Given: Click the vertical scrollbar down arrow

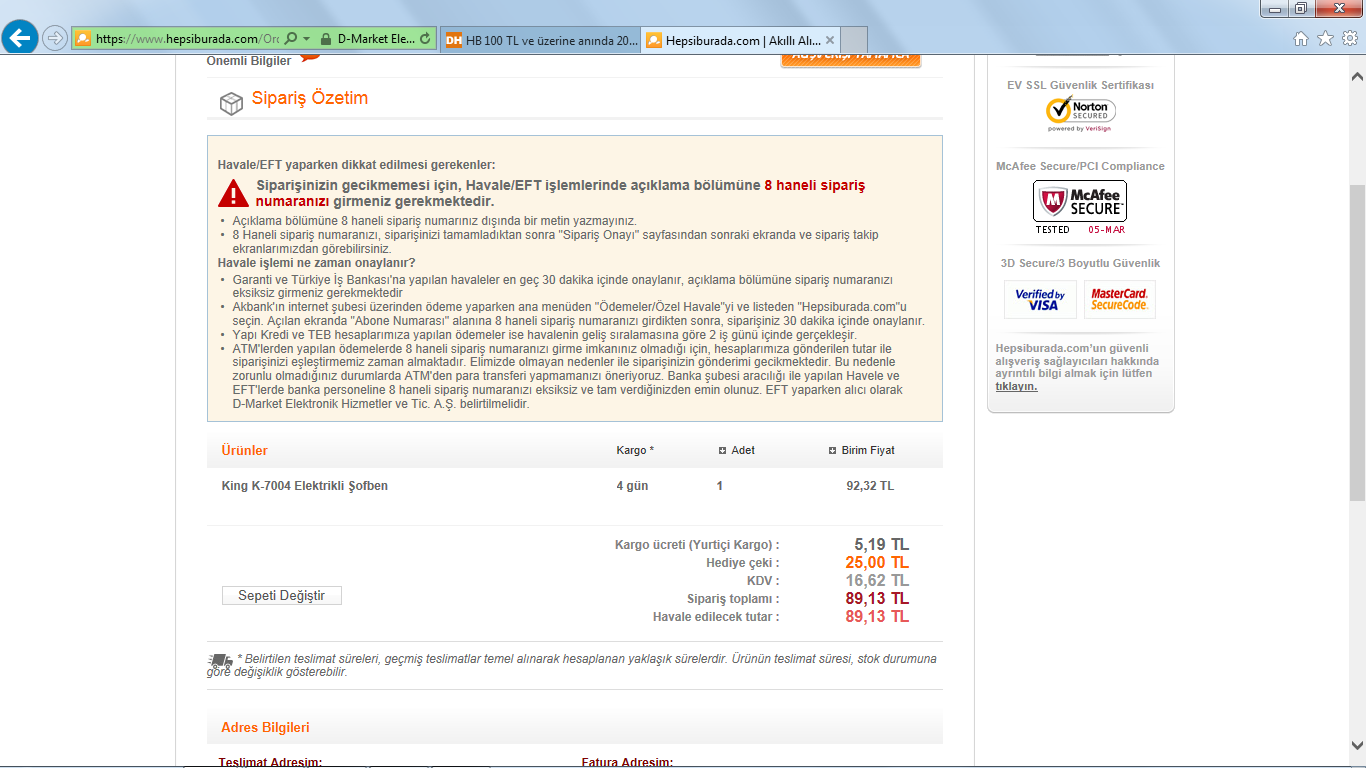Looking at the screenshot, I should click(1357, 745).
